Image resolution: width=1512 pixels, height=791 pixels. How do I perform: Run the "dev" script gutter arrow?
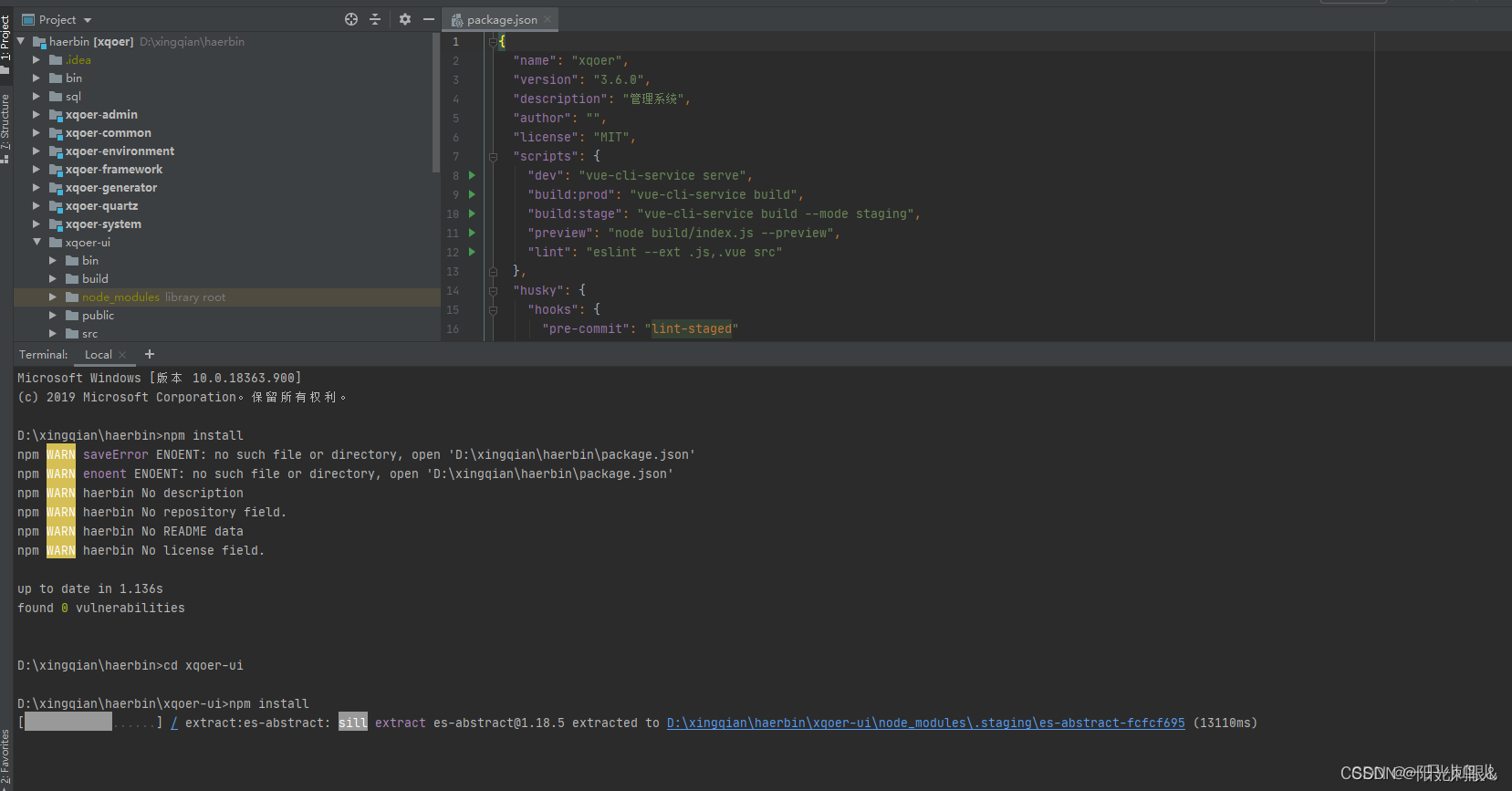pos(472,175)
